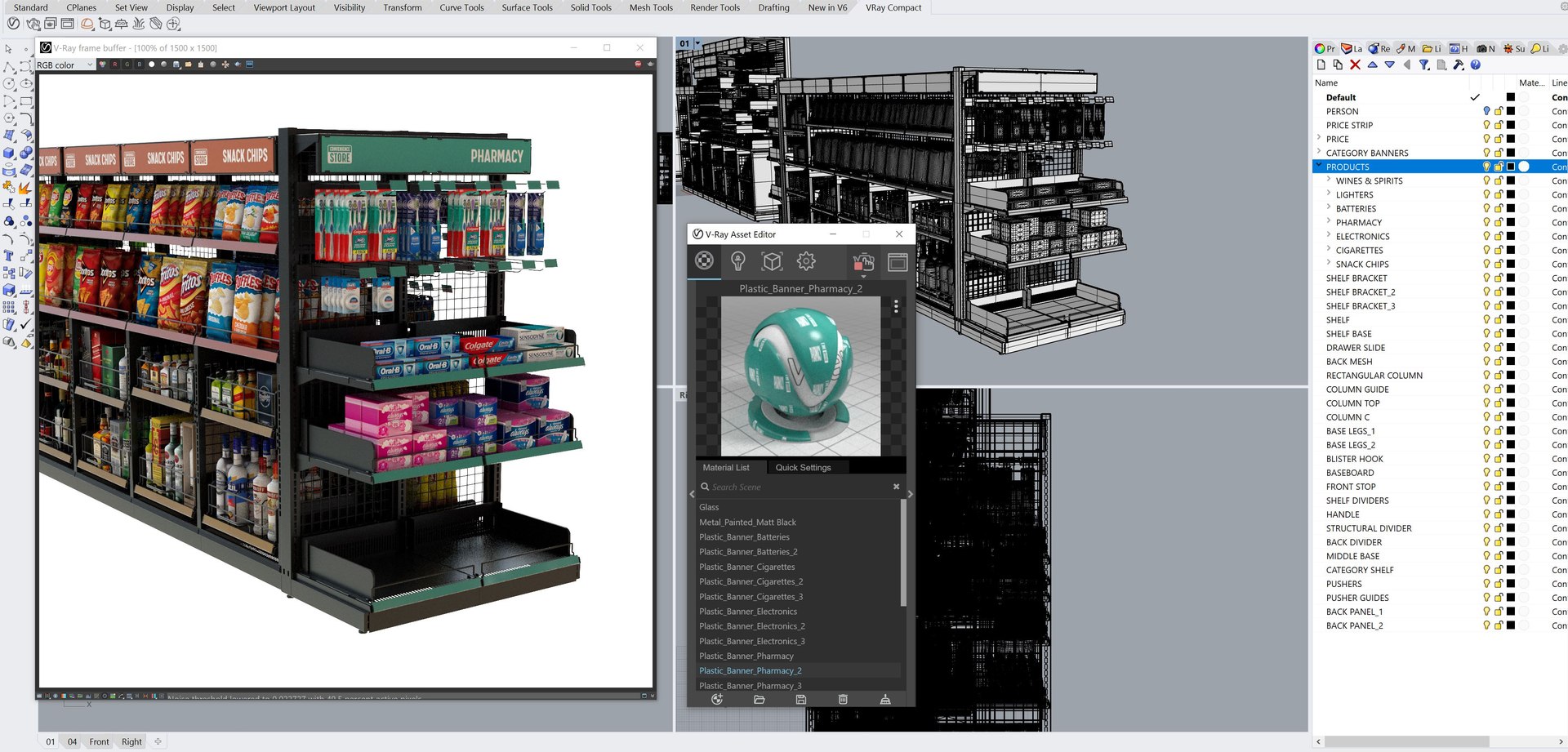
Task: Open the Geometry tab in Asset Editor
Action: pyautogui.click(x=772, y=261)
